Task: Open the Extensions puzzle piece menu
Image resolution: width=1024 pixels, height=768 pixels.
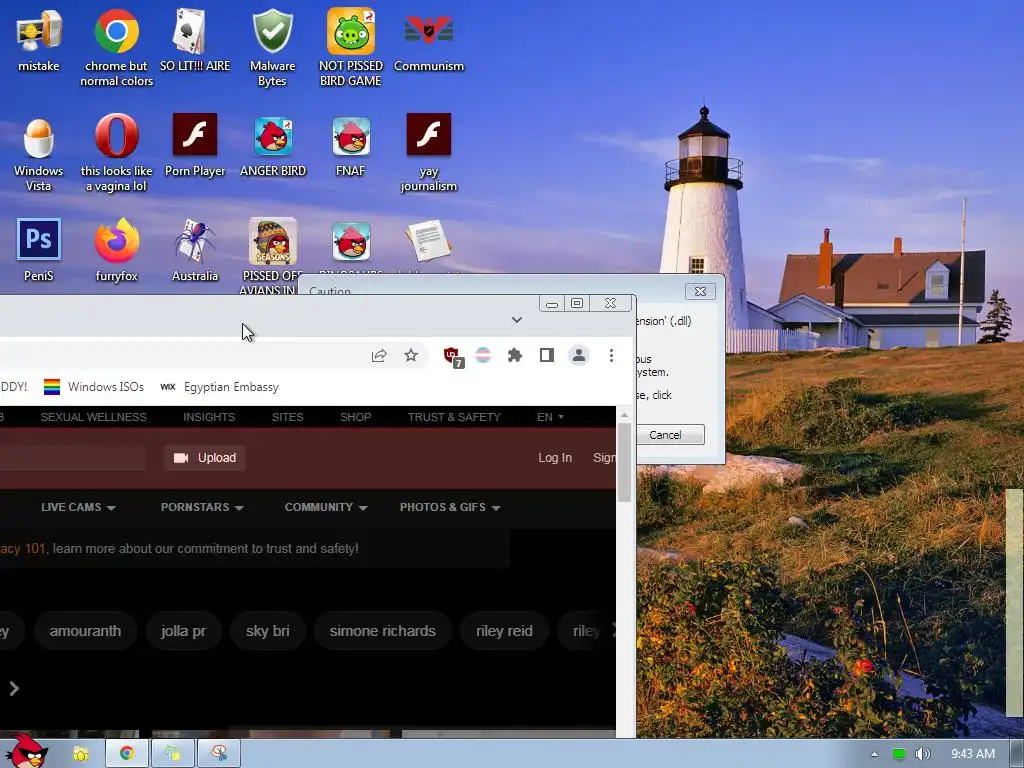Action: [x=515, y=355]
